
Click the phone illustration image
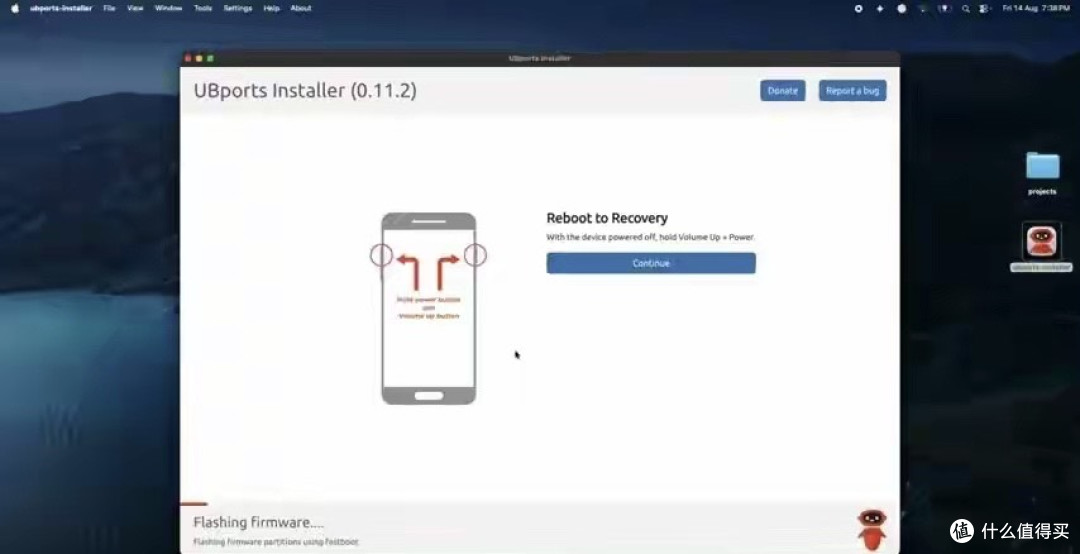pos(428,308)
